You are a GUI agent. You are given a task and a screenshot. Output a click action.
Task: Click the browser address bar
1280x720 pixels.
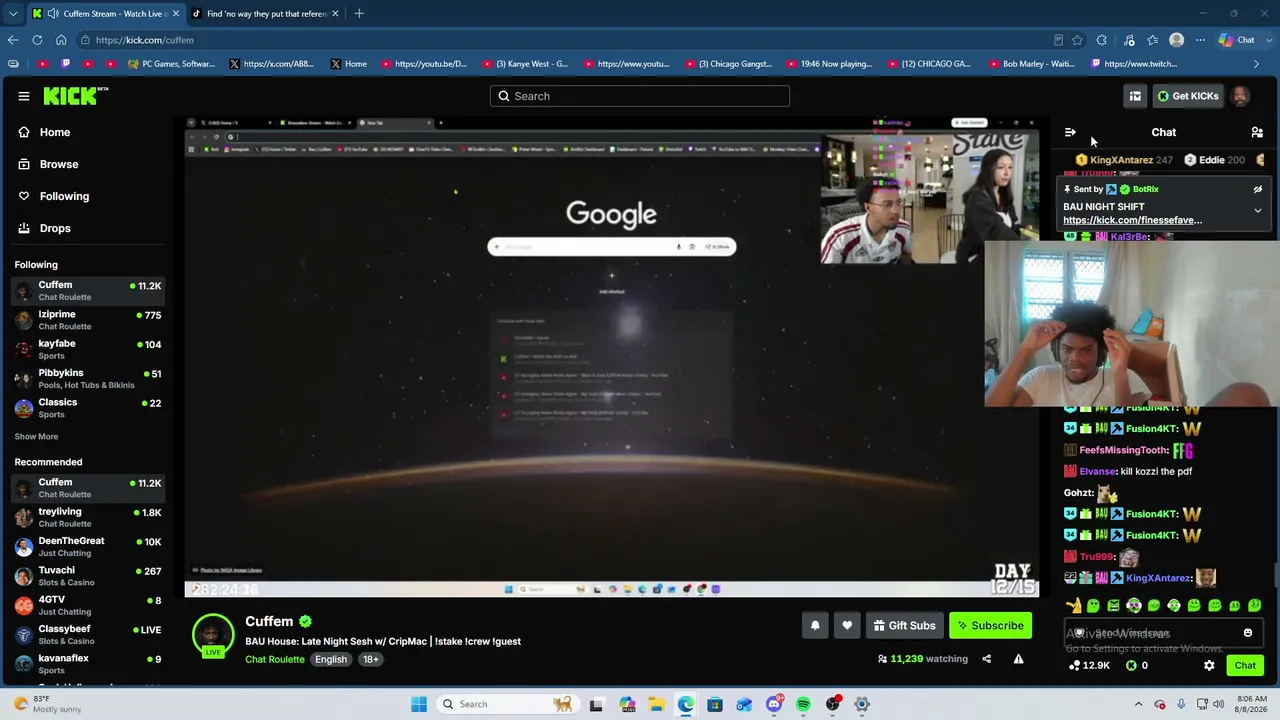[x=560, y=40]
